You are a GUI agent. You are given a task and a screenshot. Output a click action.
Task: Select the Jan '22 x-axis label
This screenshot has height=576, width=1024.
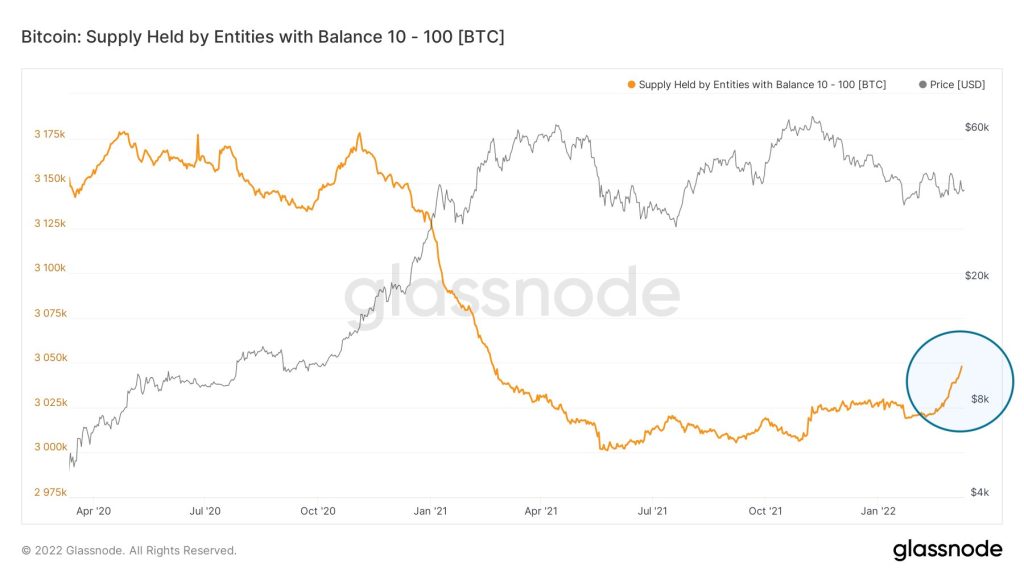878,511
